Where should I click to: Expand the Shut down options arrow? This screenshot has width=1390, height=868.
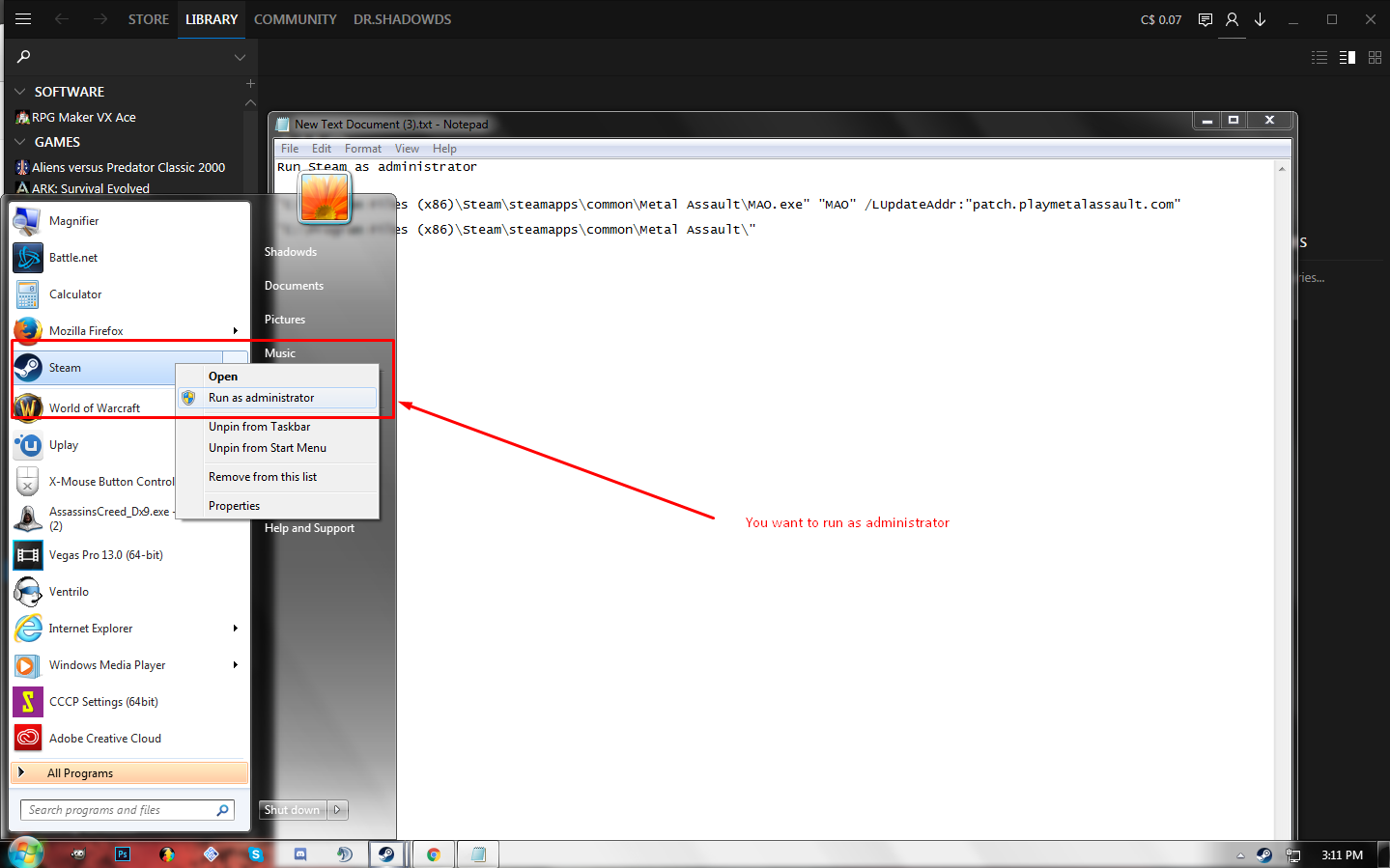[x=337, y=810]
